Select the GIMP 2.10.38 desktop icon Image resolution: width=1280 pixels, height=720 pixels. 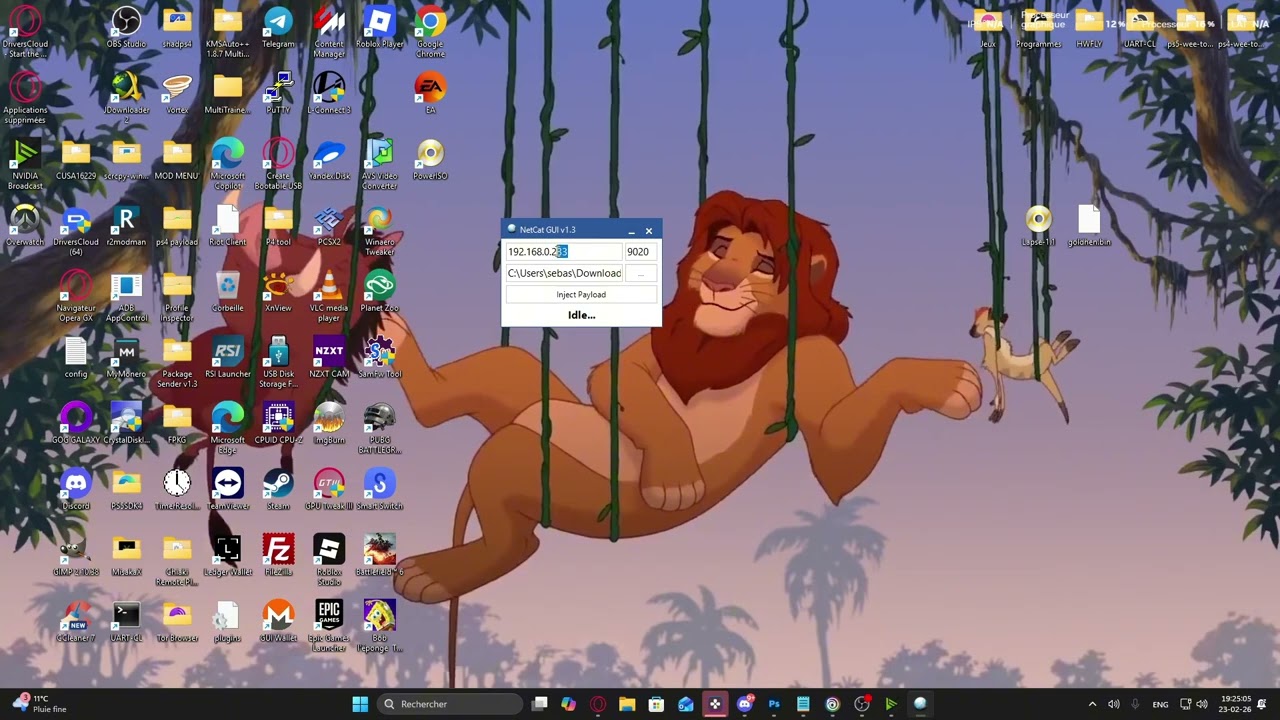click(x=76, y=556)
